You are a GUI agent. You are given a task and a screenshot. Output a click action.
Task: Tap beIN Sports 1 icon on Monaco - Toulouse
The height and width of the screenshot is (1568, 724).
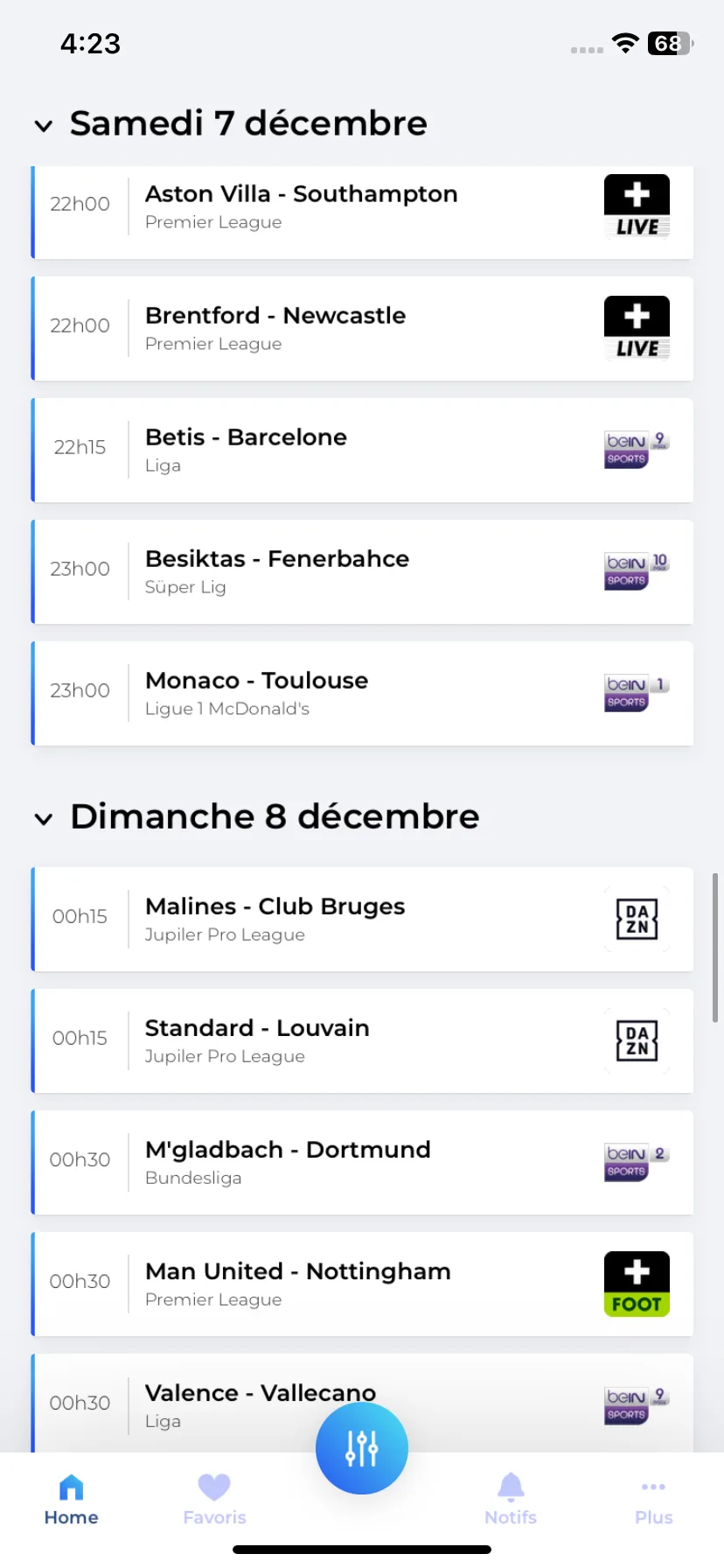[637, 693]
